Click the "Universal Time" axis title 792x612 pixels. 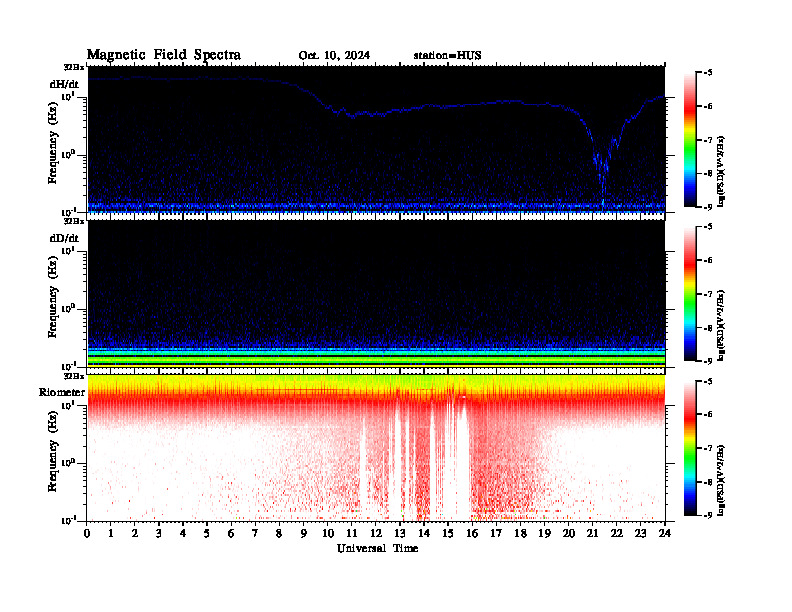point(377,548)
